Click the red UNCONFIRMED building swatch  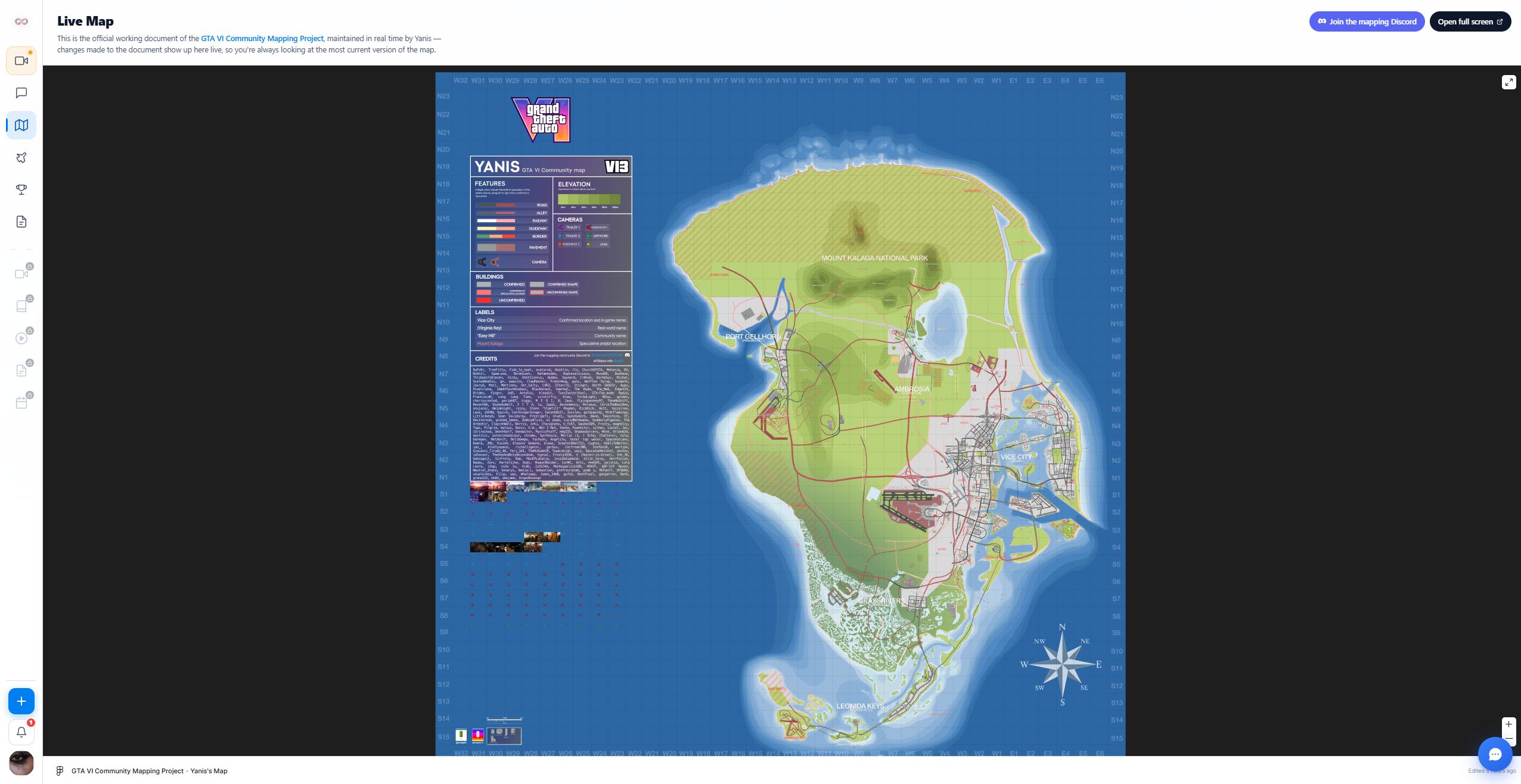pyautogui.click(x=483, y=300)
